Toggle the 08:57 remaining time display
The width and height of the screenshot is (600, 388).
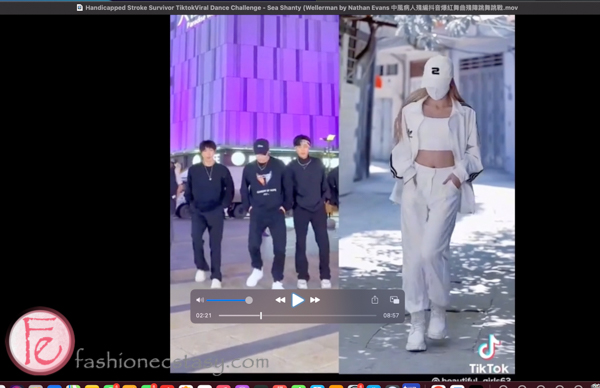point(391,316)
